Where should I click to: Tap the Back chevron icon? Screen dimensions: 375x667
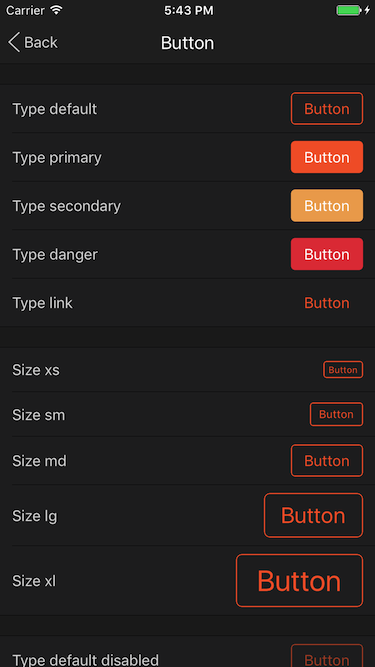click(x=14, y=43)
